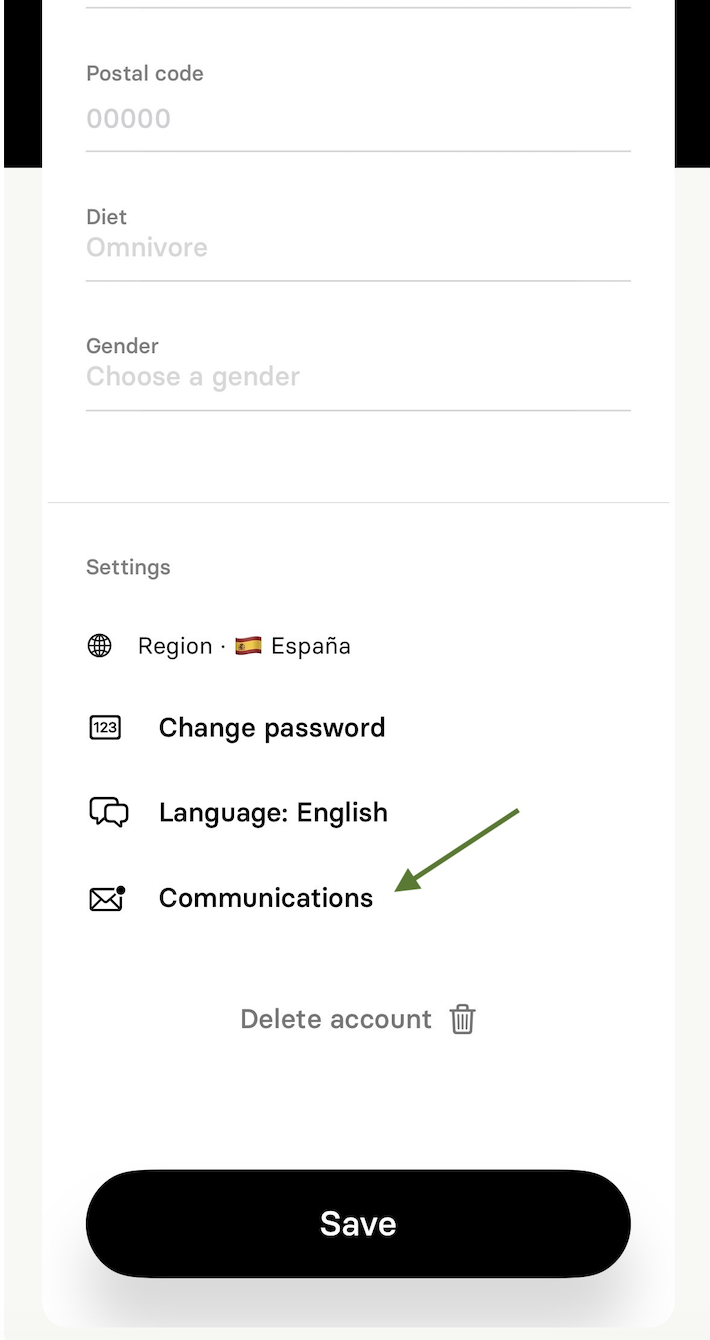Image resolution: width=710 pixels, height=1340 pixels.
Task: Click the trash can icon
Action: (462, 1019)
